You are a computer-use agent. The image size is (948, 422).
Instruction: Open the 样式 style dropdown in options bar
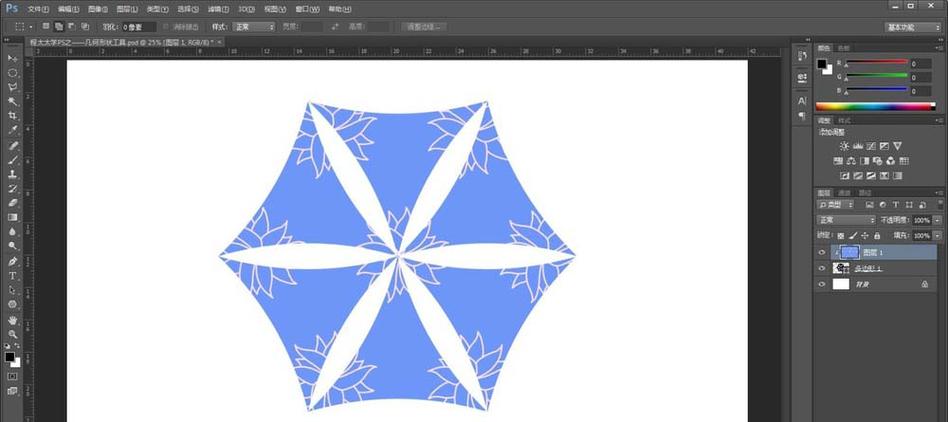point(254,27)
